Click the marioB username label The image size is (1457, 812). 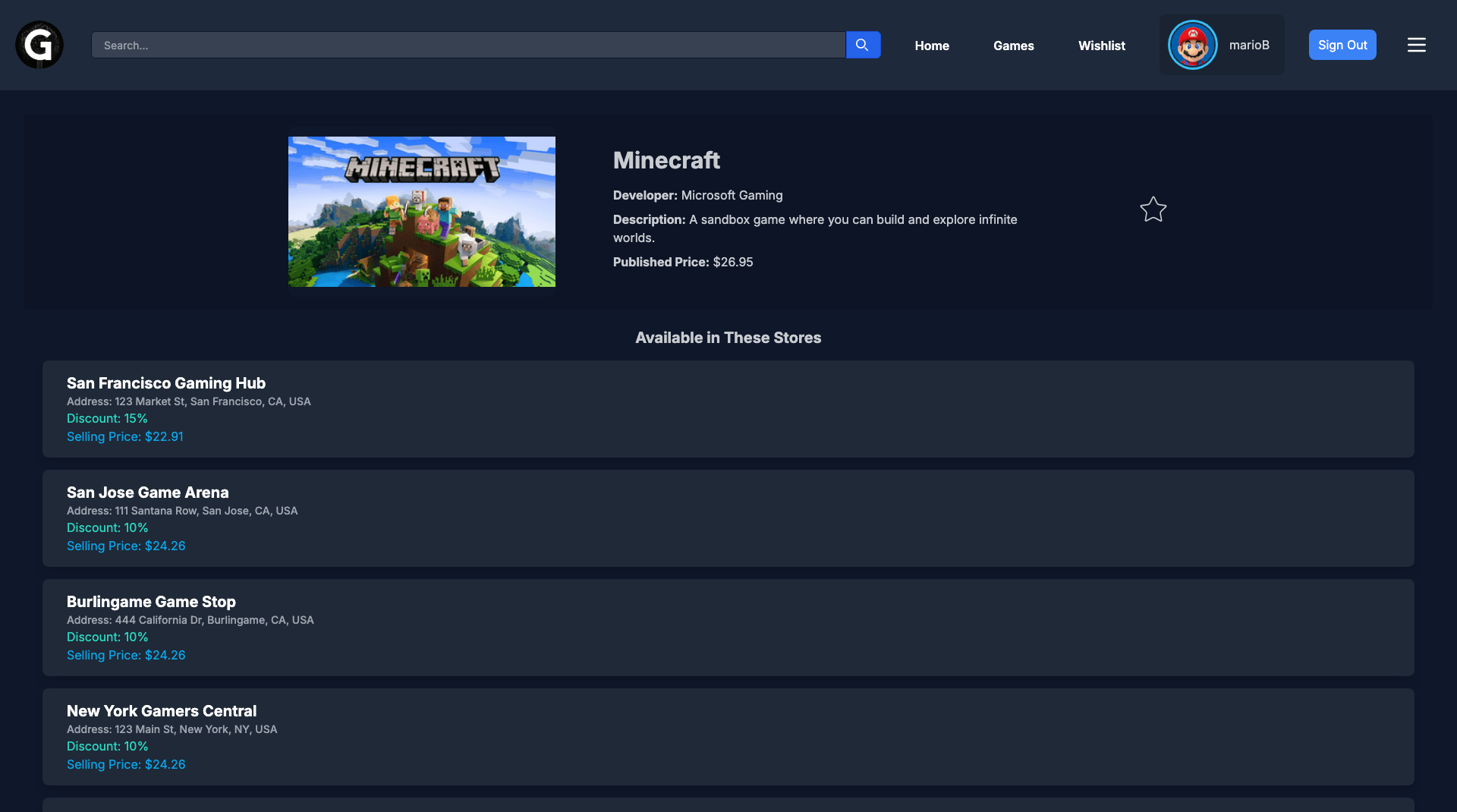coord(1249,45)
